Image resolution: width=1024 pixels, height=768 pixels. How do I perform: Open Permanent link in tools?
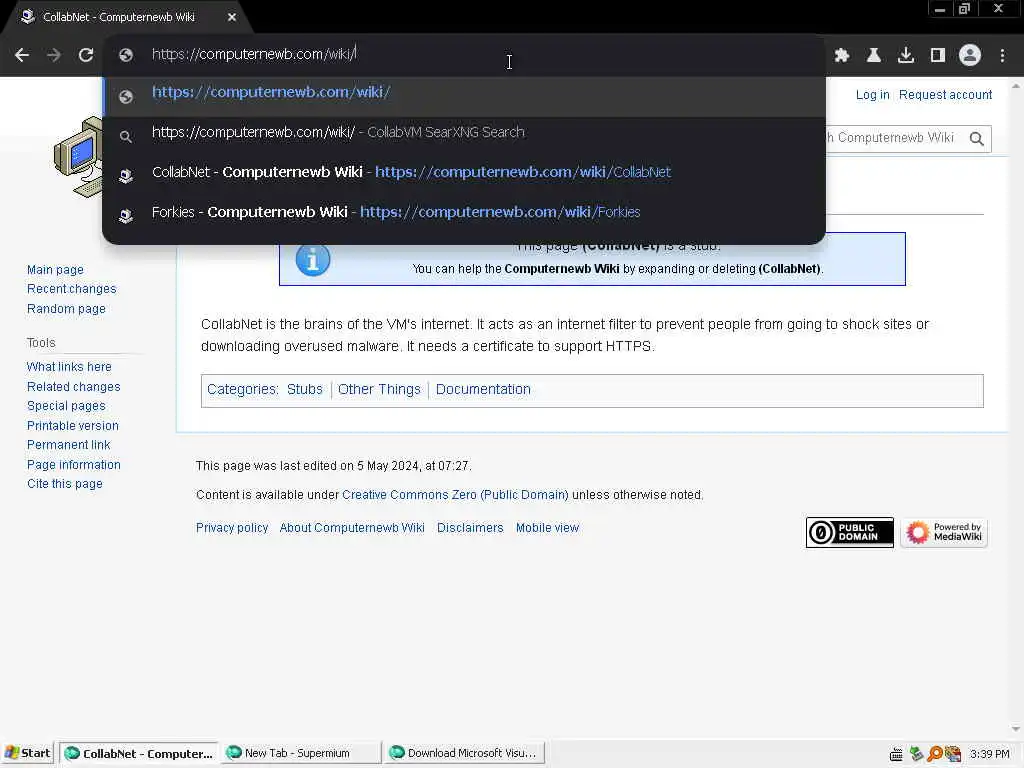[x=68, y=445]
